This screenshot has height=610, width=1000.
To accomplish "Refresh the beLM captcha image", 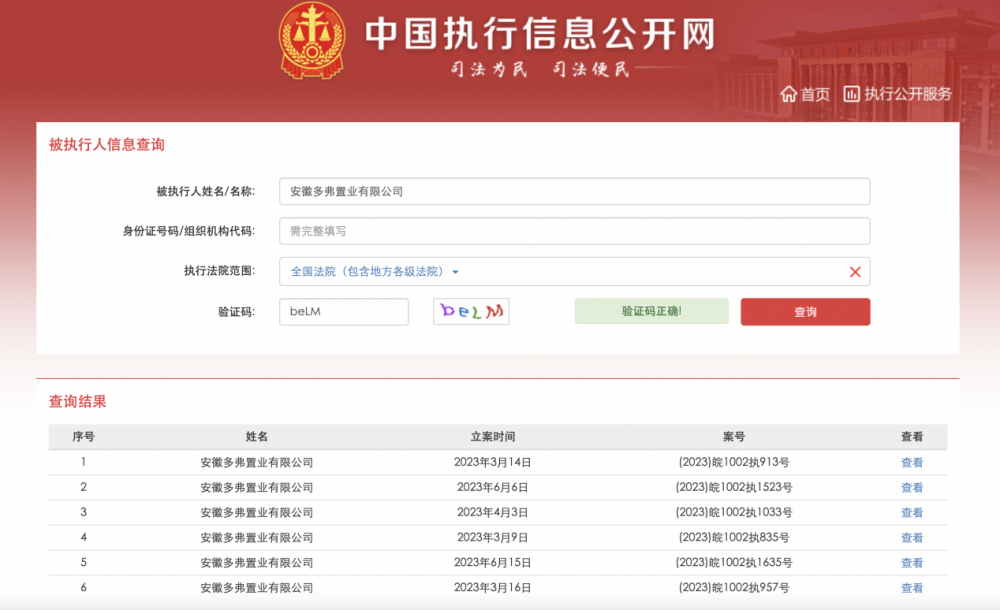I will pyautogui.click(x=471, y=311).
